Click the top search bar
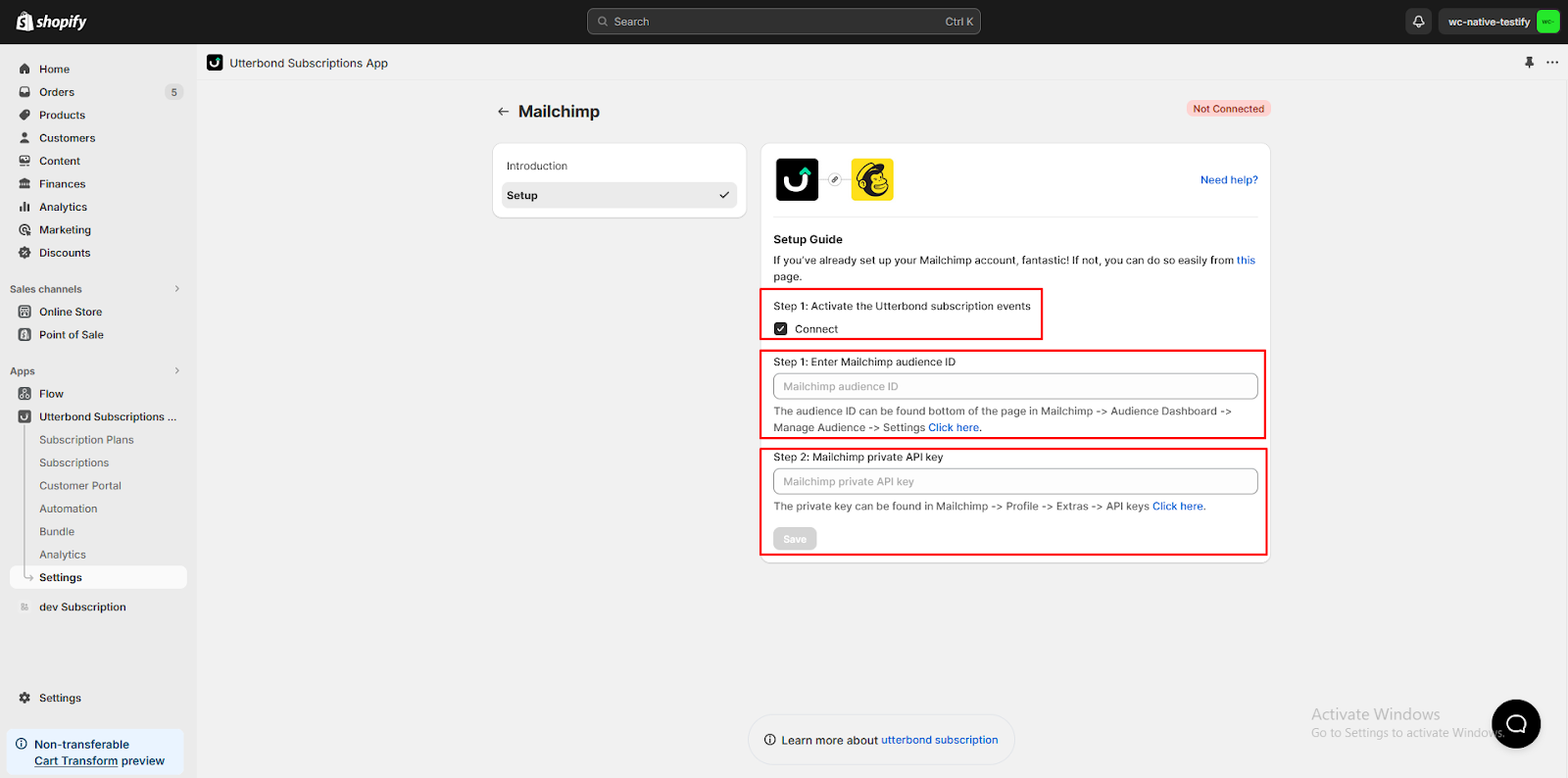The image size is (1568, 778). click(x=783, y=22)
